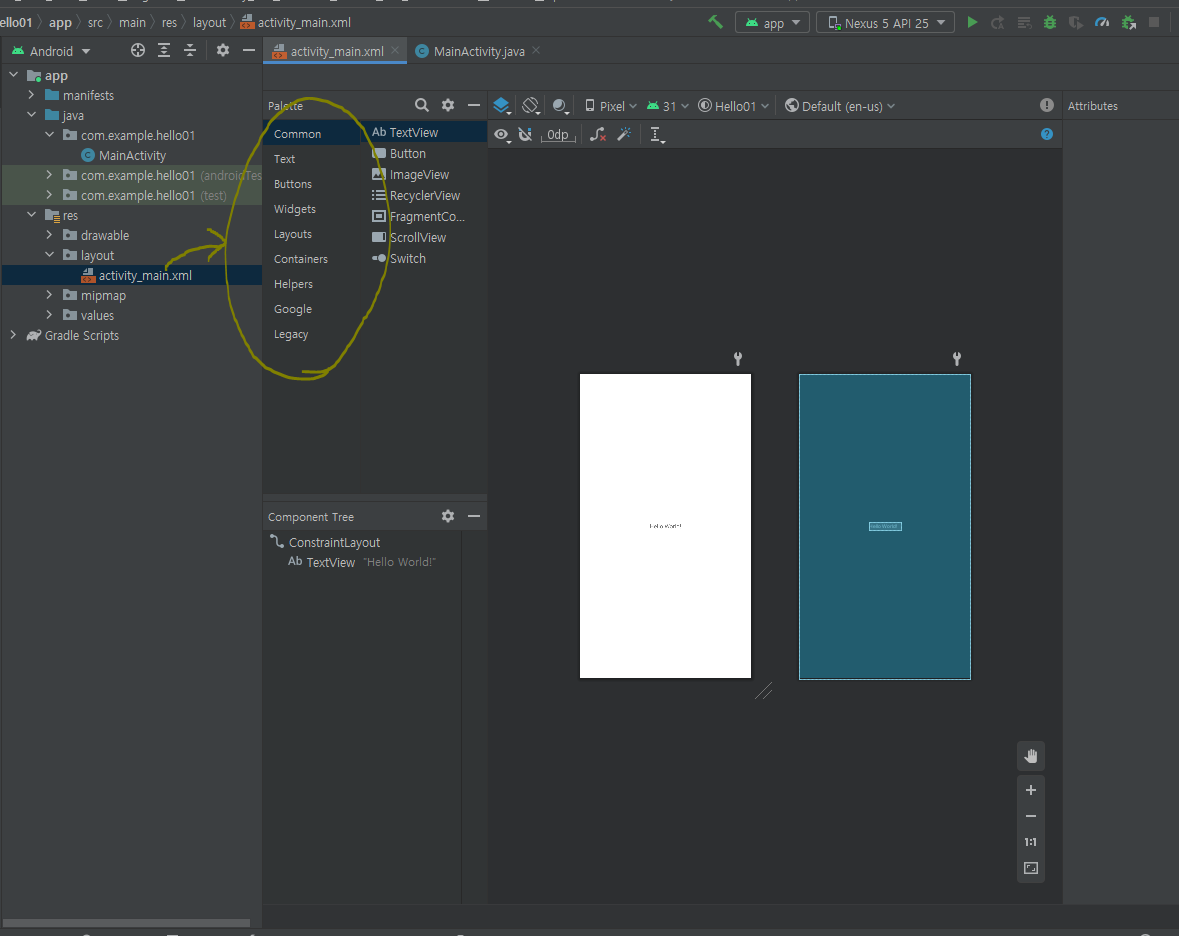The image size is (1179, 936).
Task: Open Select Design Surface layers icon
Action: (x=502, y=106)
